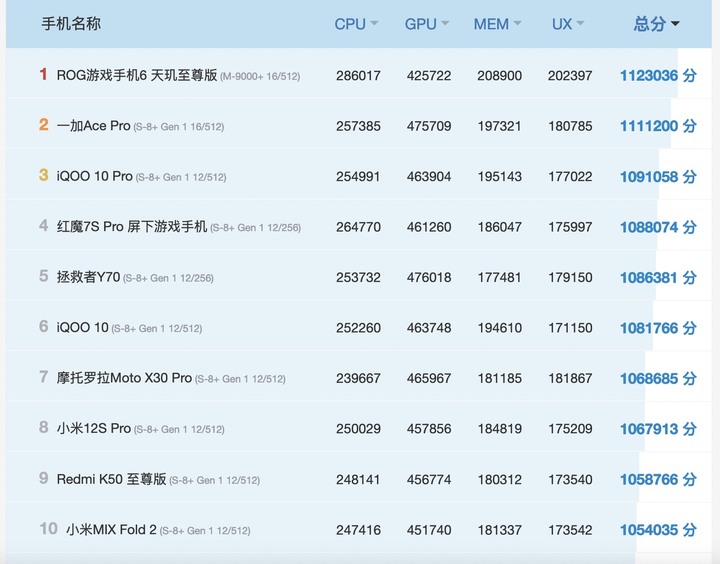This screenshot has height=564, width=720.
Task: Click UX score 175997
Action: click(x=570, y=227)
